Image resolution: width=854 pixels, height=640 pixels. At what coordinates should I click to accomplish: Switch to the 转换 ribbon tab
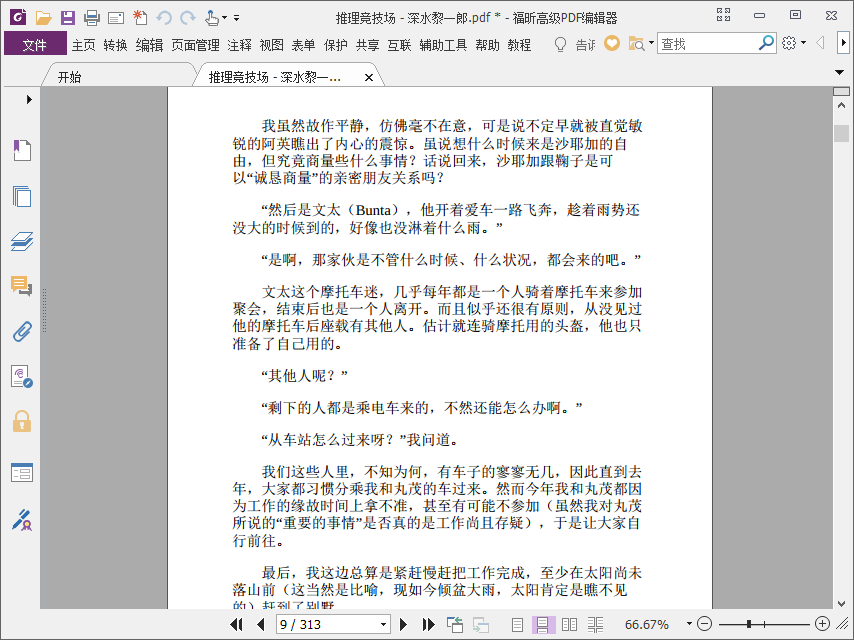click(x=115, y=45)
